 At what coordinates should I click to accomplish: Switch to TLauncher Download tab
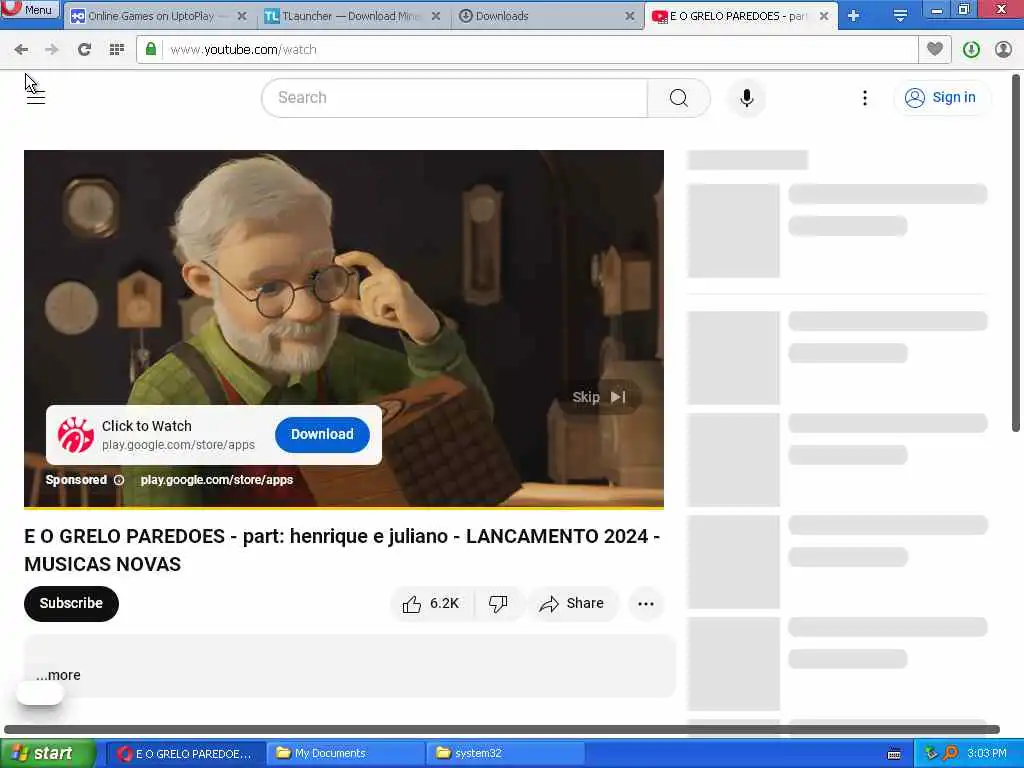(353, 16)
